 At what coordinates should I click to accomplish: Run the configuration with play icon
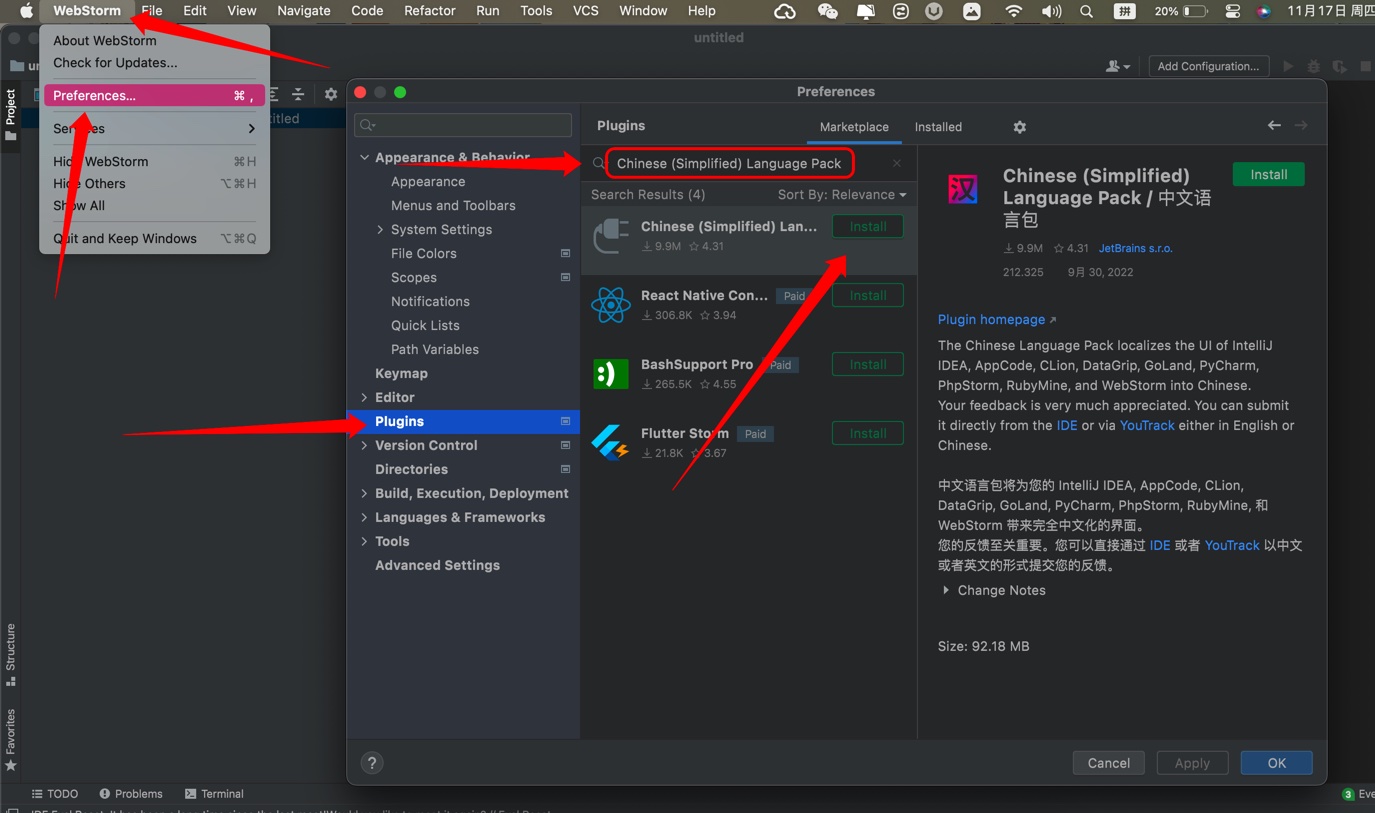tap(1288, 66)
